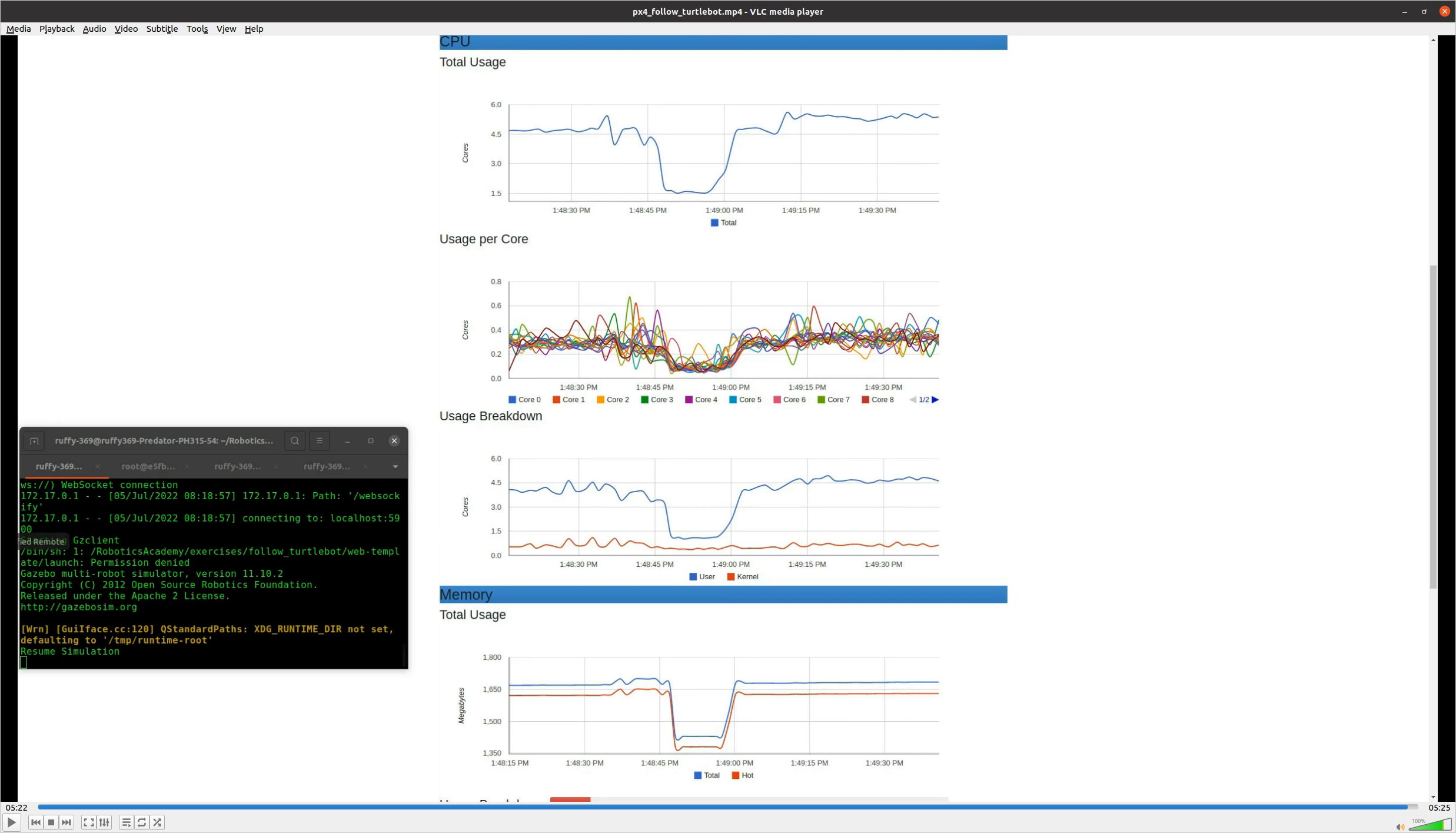Toggle fullscreen video mode
The height and width of the screenshot is (833, 1456).
(88, 822)
